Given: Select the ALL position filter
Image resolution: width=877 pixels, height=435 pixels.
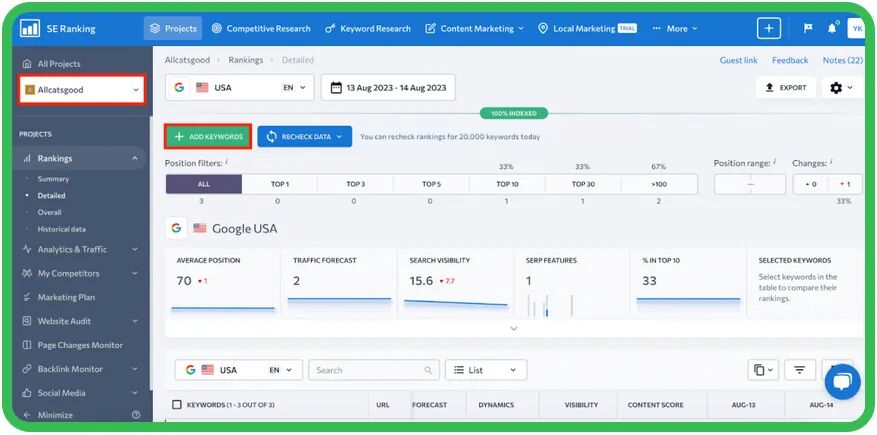Looking at the screenshot, I should 203,184.
